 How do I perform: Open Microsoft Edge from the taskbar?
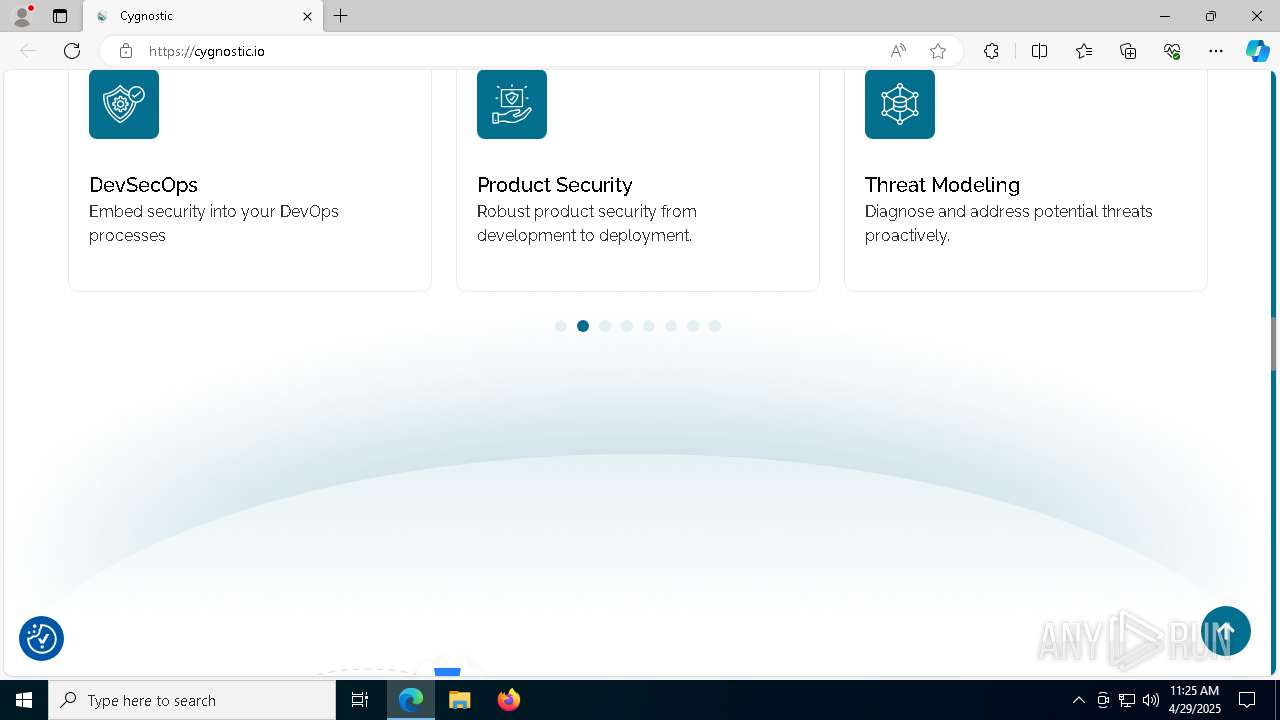(411, 700)
